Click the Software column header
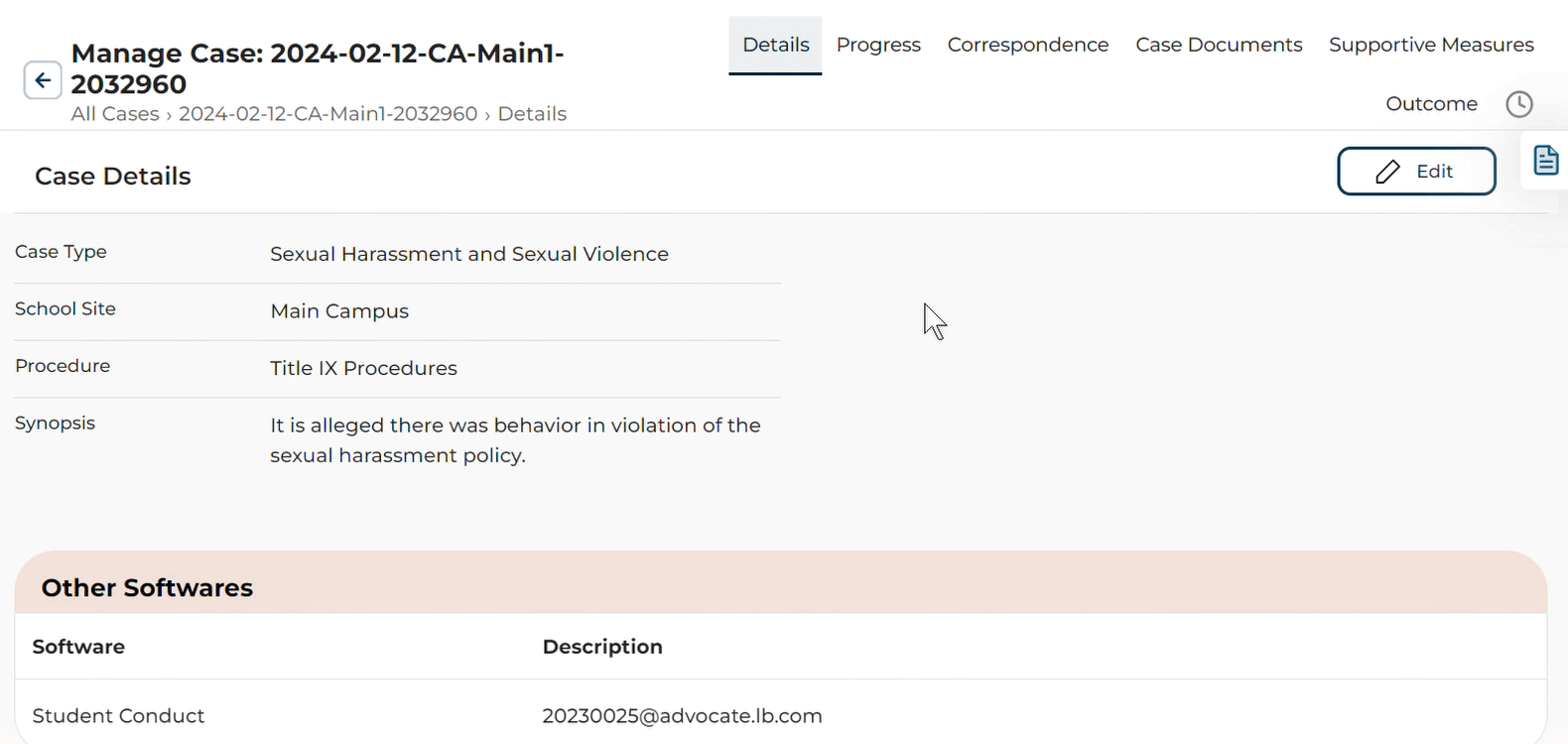This screenshot has height=744, width=1568. coord(78,647)
